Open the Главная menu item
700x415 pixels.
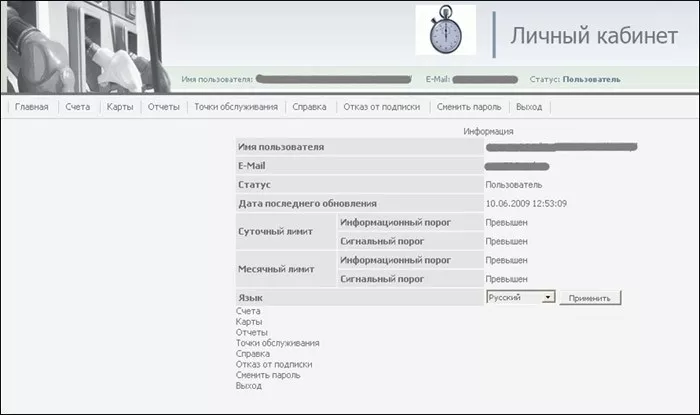(32, 107)
